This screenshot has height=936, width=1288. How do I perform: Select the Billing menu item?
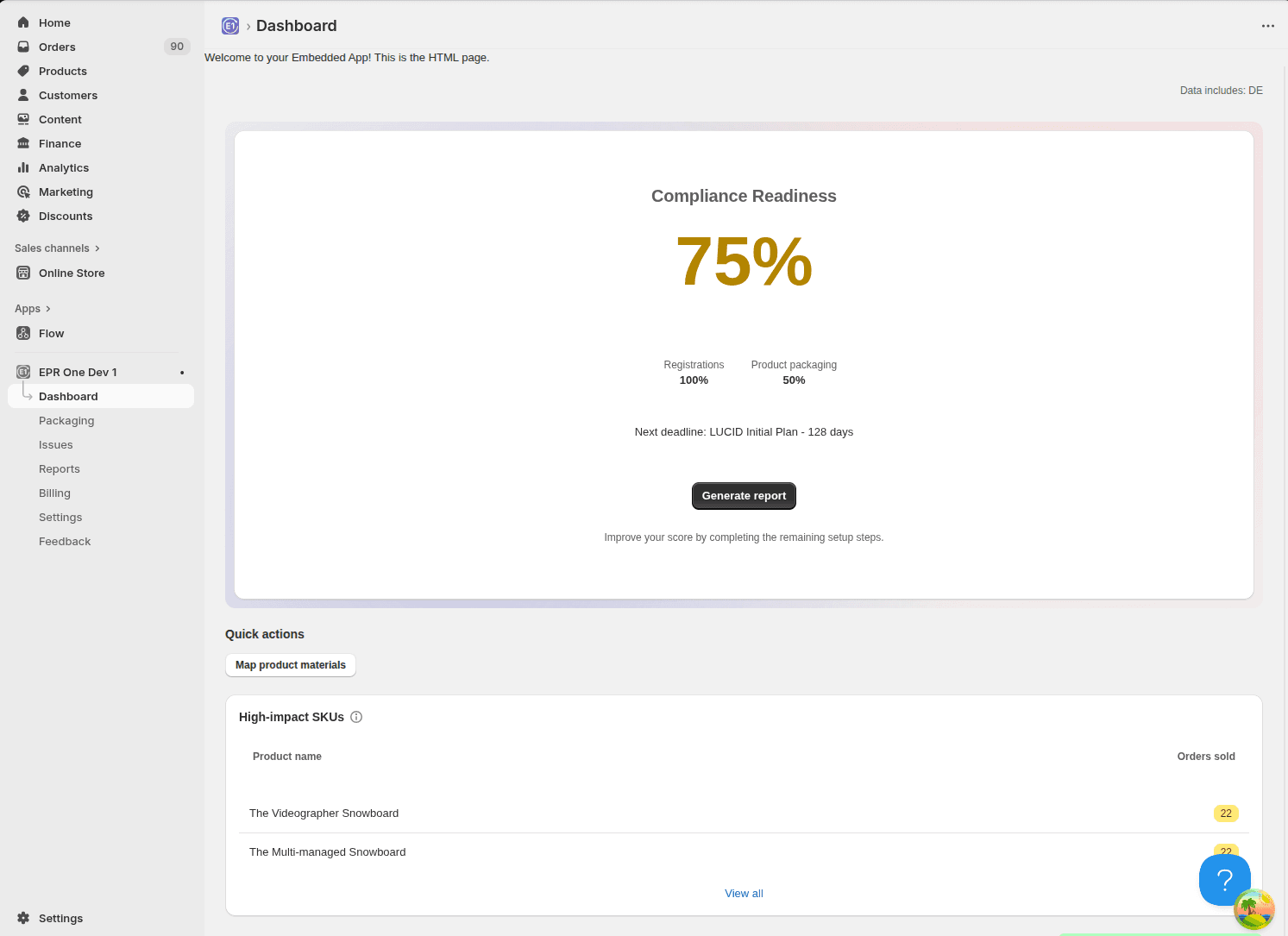(54, 493)
